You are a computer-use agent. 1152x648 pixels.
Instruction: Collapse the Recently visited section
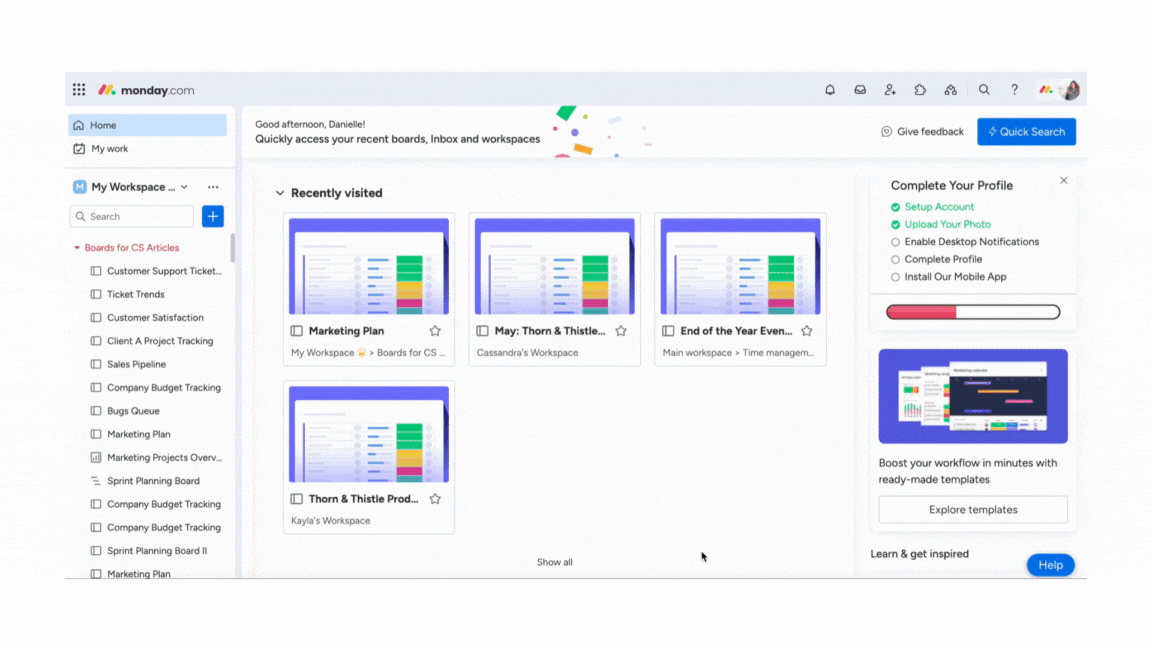point(280,193)
